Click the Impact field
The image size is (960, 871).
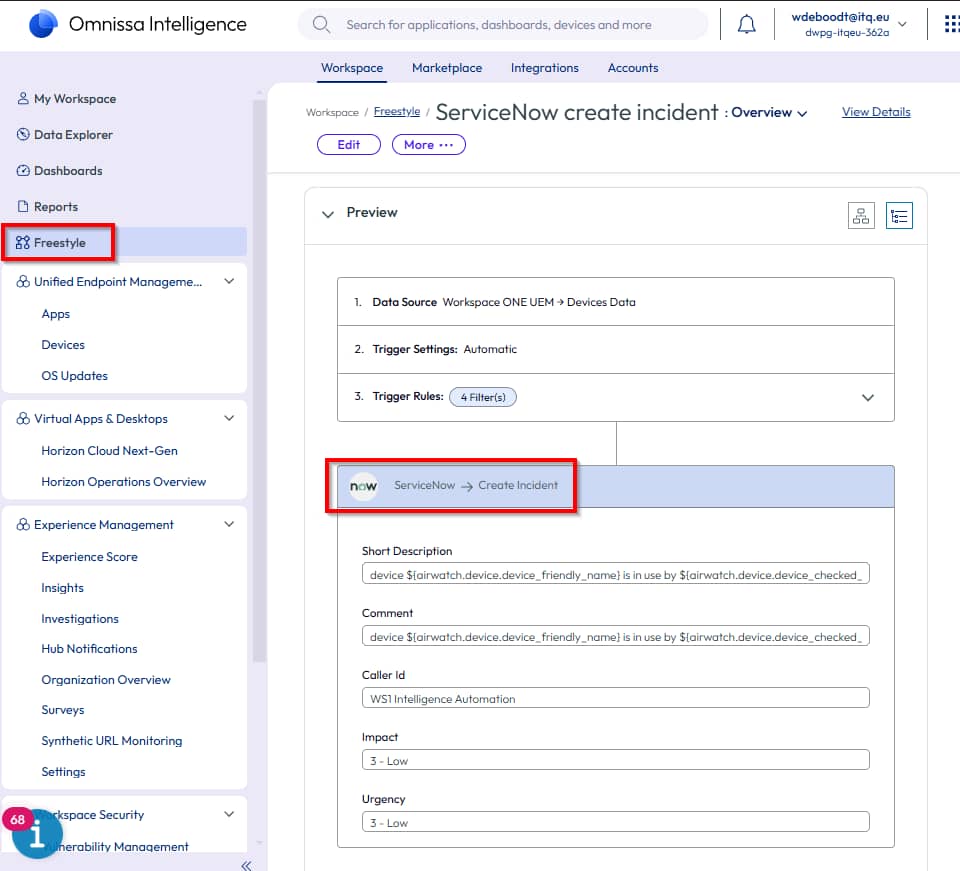coord(615,760)
